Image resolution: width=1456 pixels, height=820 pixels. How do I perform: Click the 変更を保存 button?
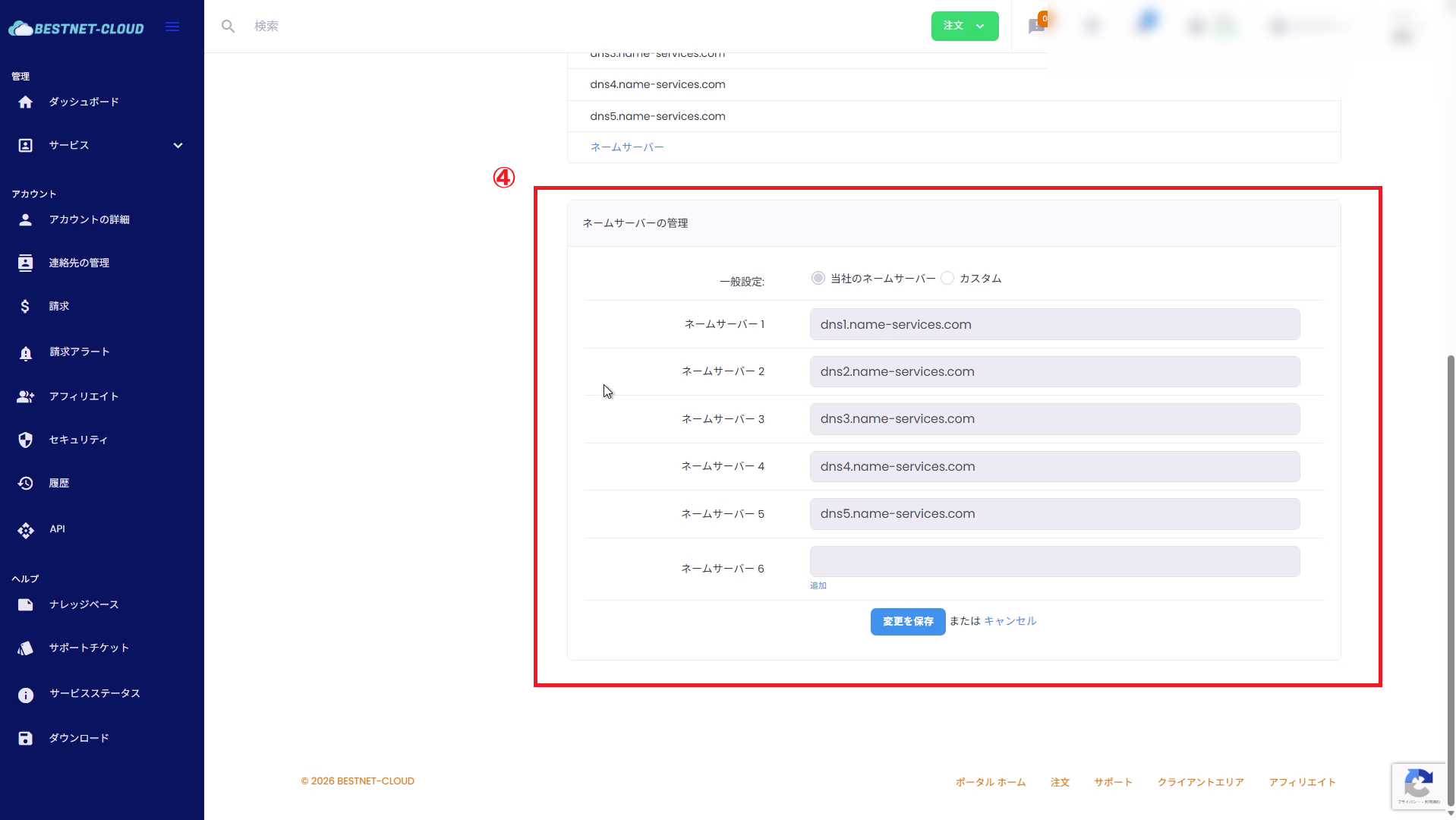[x=907, y=621]
